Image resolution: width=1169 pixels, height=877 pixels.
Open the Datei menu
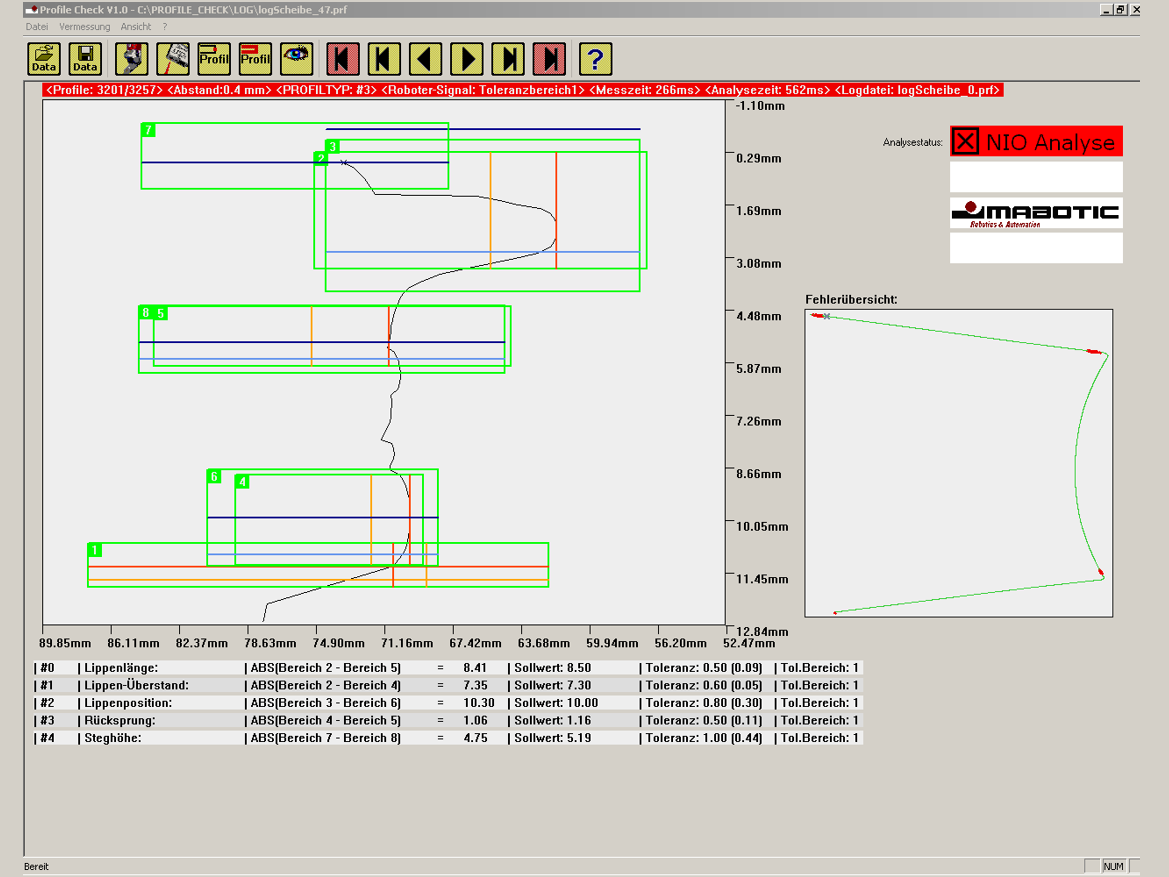pos(37,27)
